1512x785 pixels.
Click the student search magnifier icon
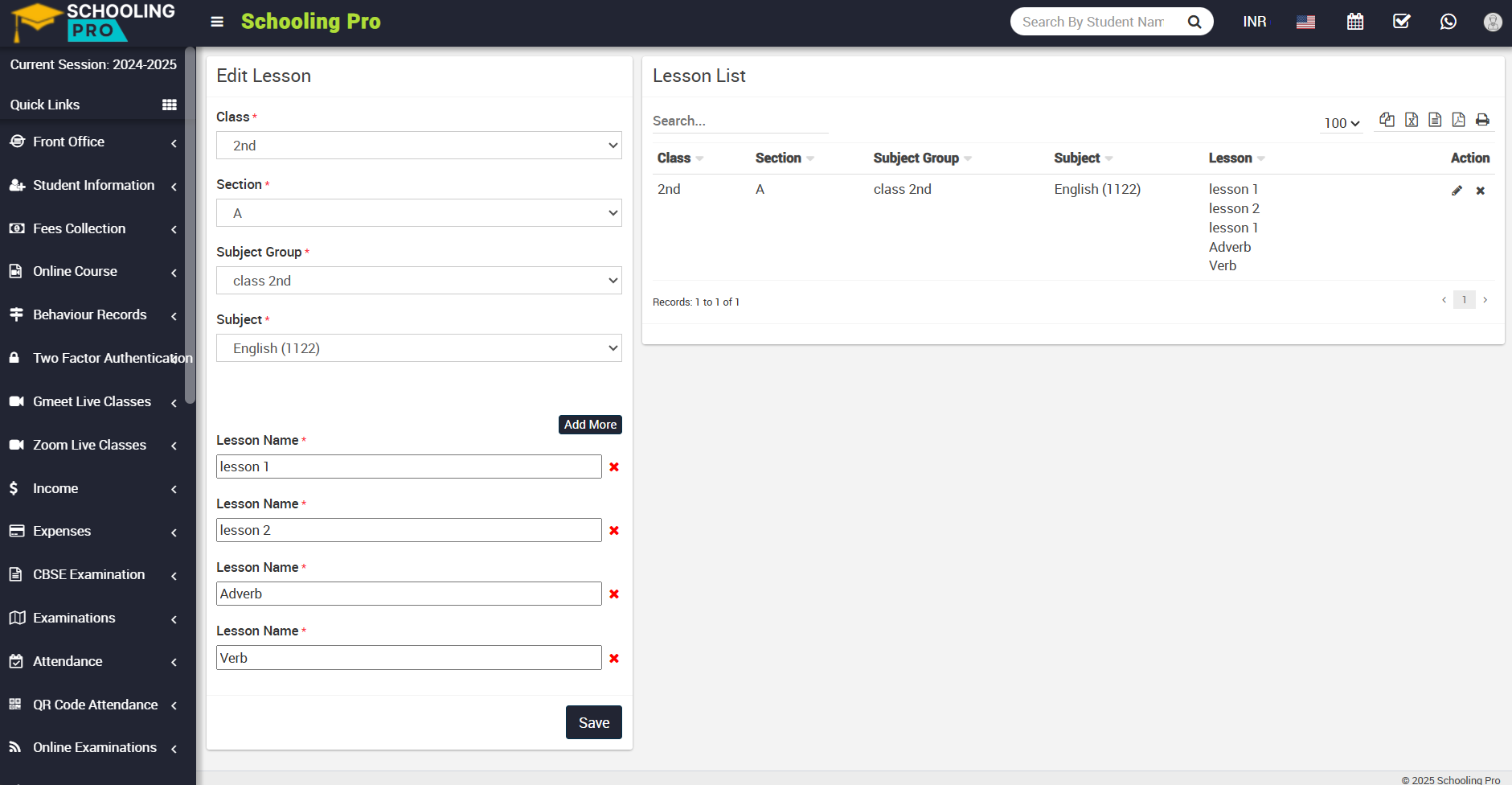coord(1194,22)
